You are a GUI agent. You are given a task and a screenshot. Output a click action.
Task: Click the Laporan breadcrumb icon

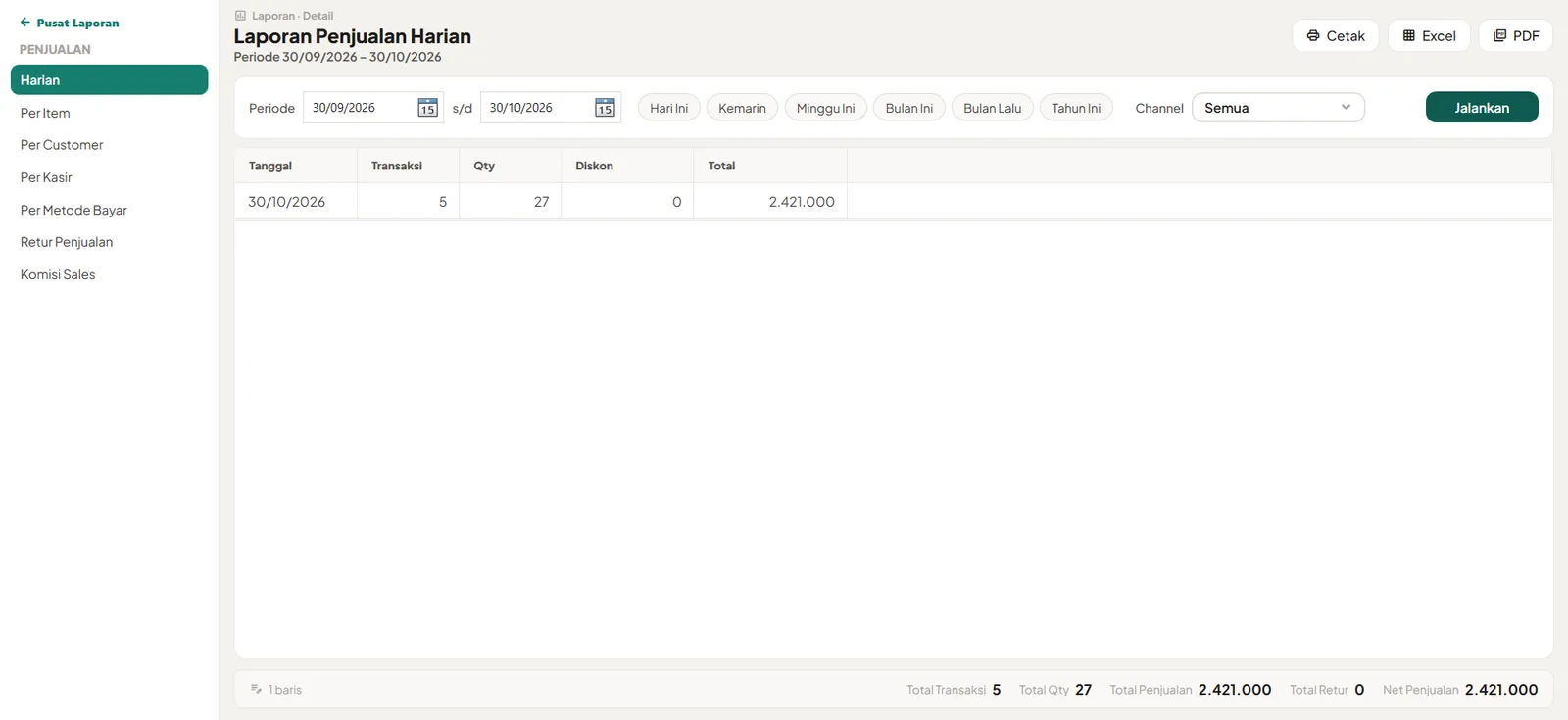[x=240, y=16]
